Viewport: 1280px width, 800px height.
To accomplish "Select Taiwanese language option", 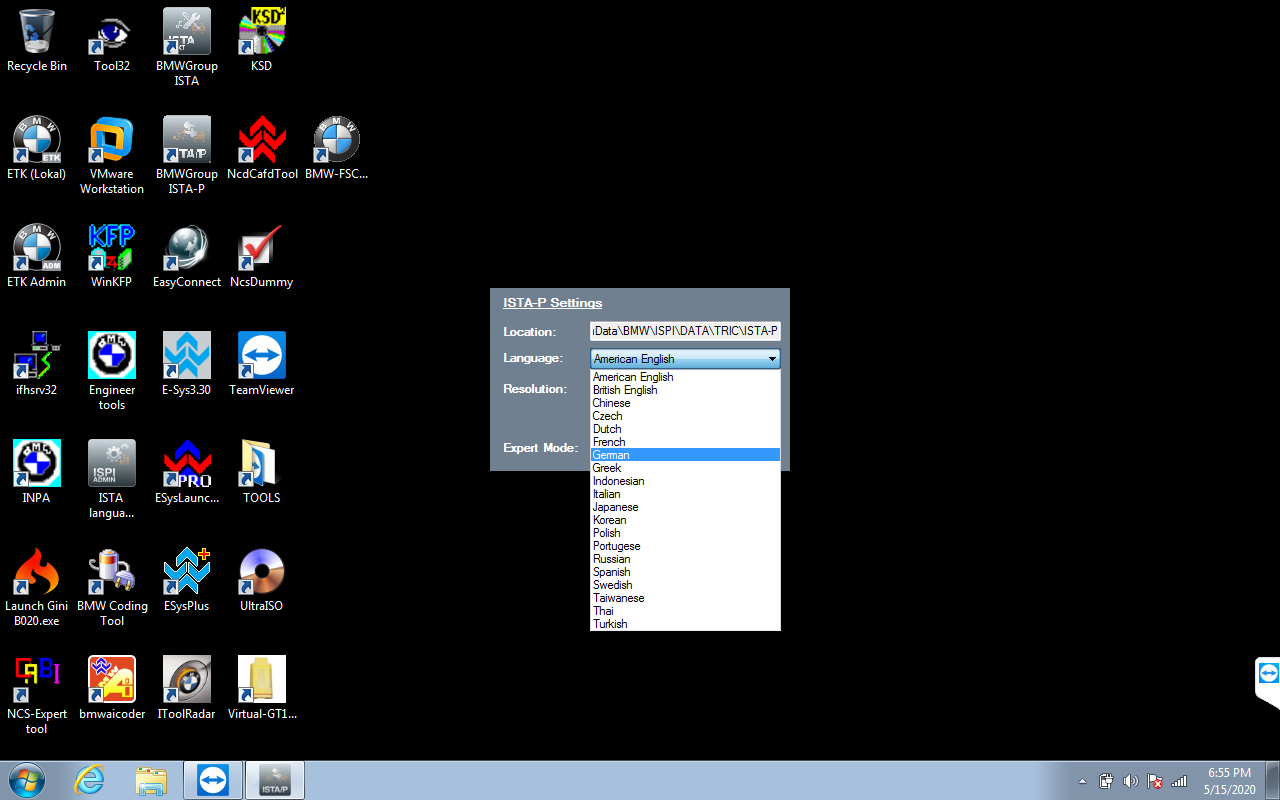I will (685, 598).
